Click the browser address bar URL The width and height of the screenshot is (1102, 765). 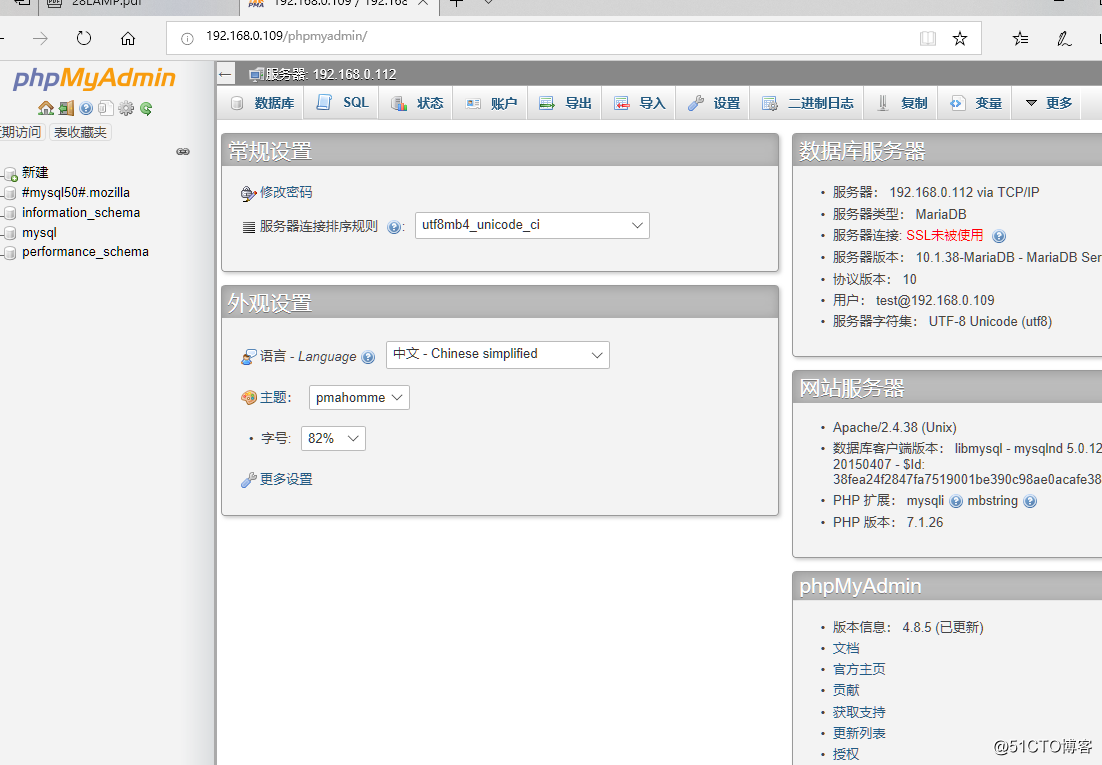286,36
